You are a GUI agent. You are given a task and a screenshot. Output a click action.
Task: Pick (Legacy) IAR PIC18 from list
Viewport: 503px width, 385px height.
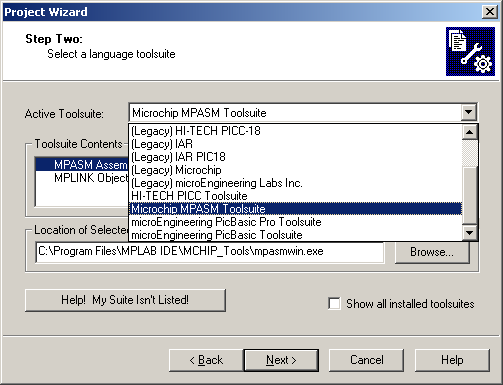pyautogui.click(x=295, y=157)
